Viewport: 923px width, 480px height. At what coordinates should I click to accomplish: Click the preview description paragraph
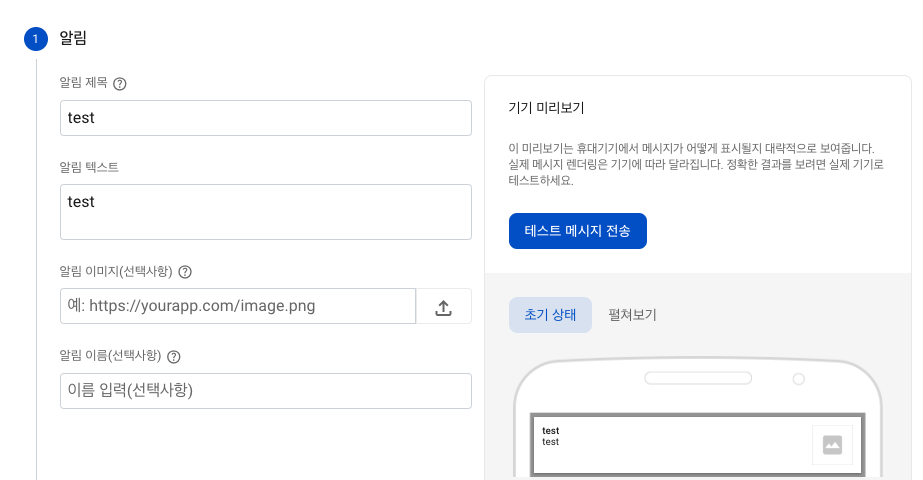click(x=696, y=164)
